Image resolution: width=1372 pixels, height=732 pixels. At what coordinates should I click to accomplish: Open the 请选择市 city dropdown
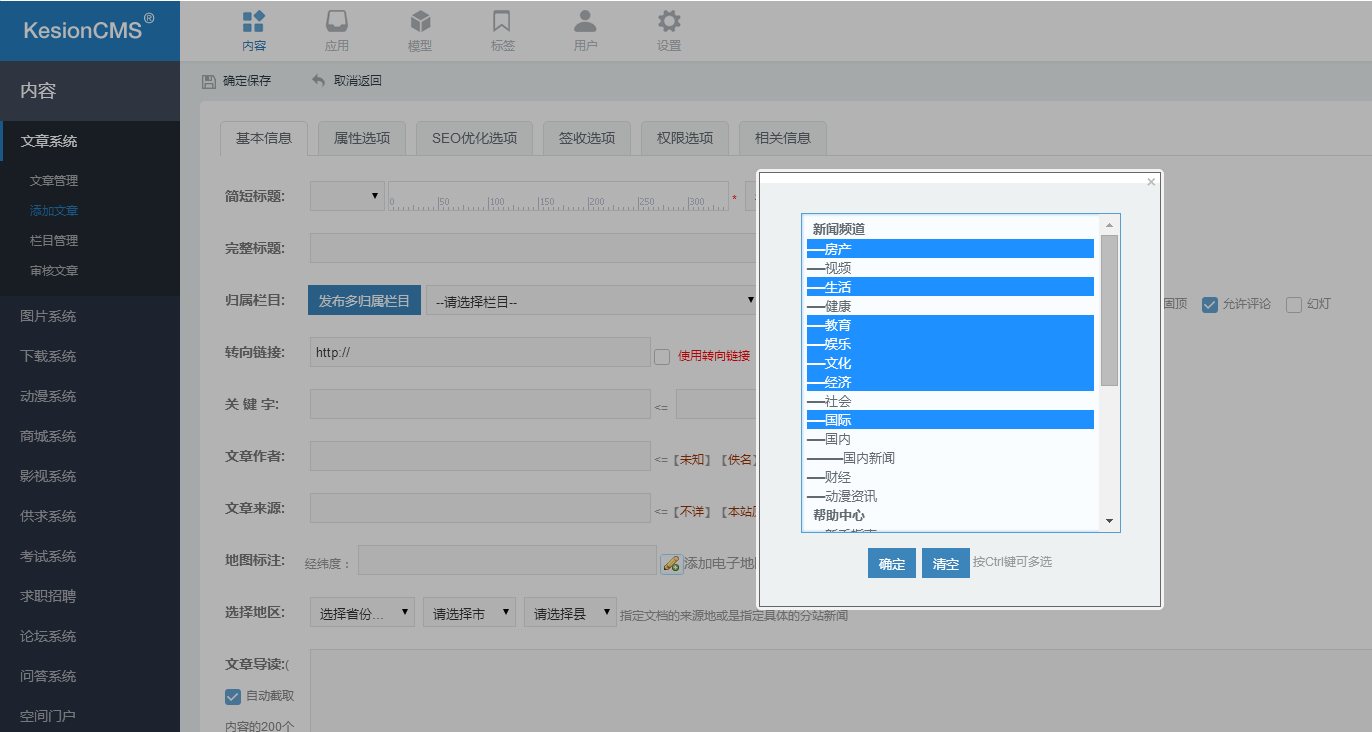(x=469, y=611)
